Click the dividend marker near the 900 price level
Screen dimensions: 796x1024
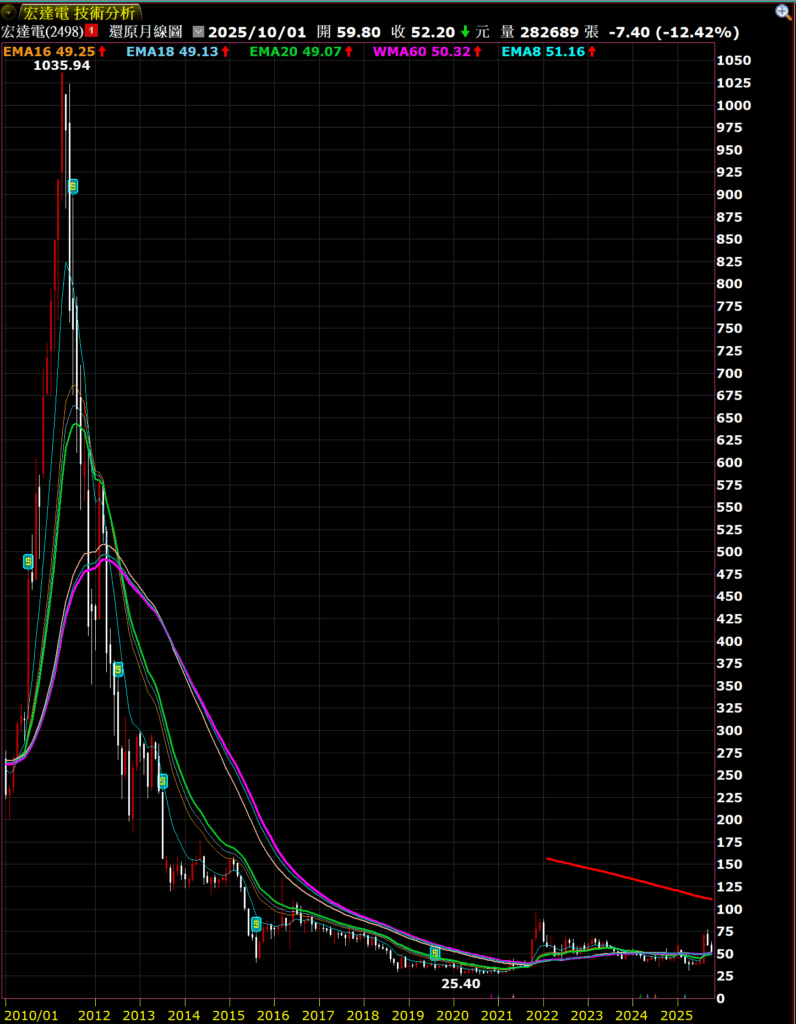pyautogui.click(x=72, y=186)
